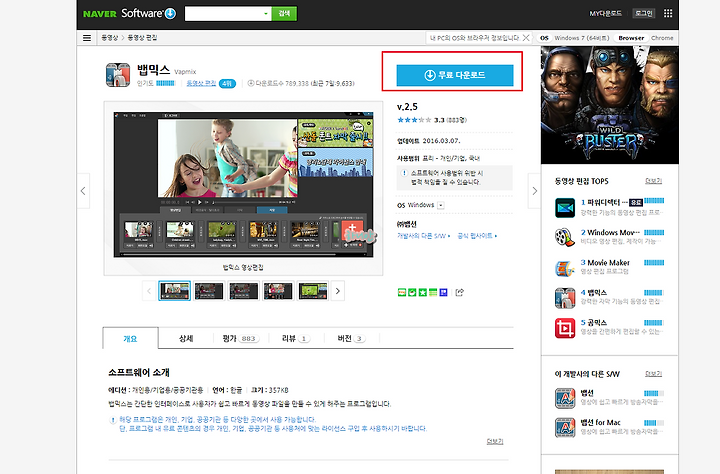The height and width of the screenshot is (474, 720).
Task: Click the Wild Buster advertisement banner
Action: click(610, 105)
